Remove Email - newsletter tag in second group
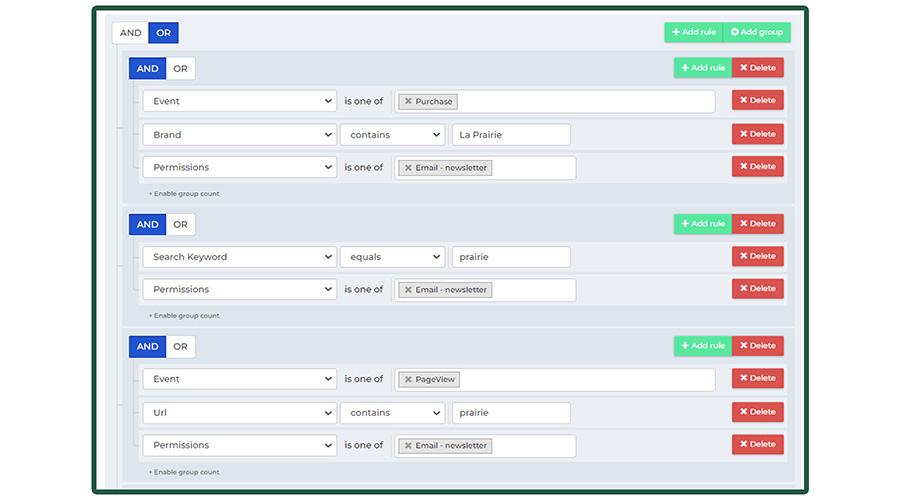This screenshot has width=900, height=500. point(408,290)
